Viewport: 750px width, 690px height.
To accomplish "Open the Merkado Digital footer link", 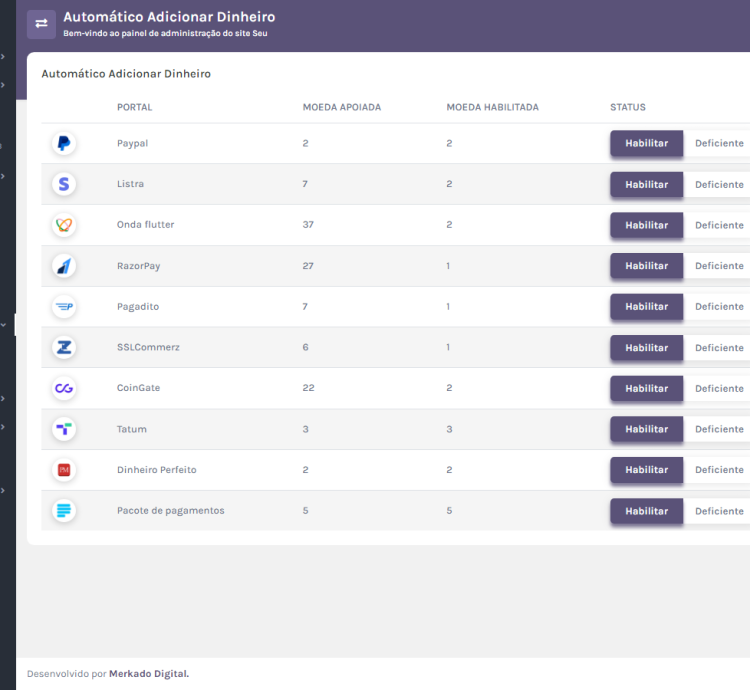I will point(149,674).
